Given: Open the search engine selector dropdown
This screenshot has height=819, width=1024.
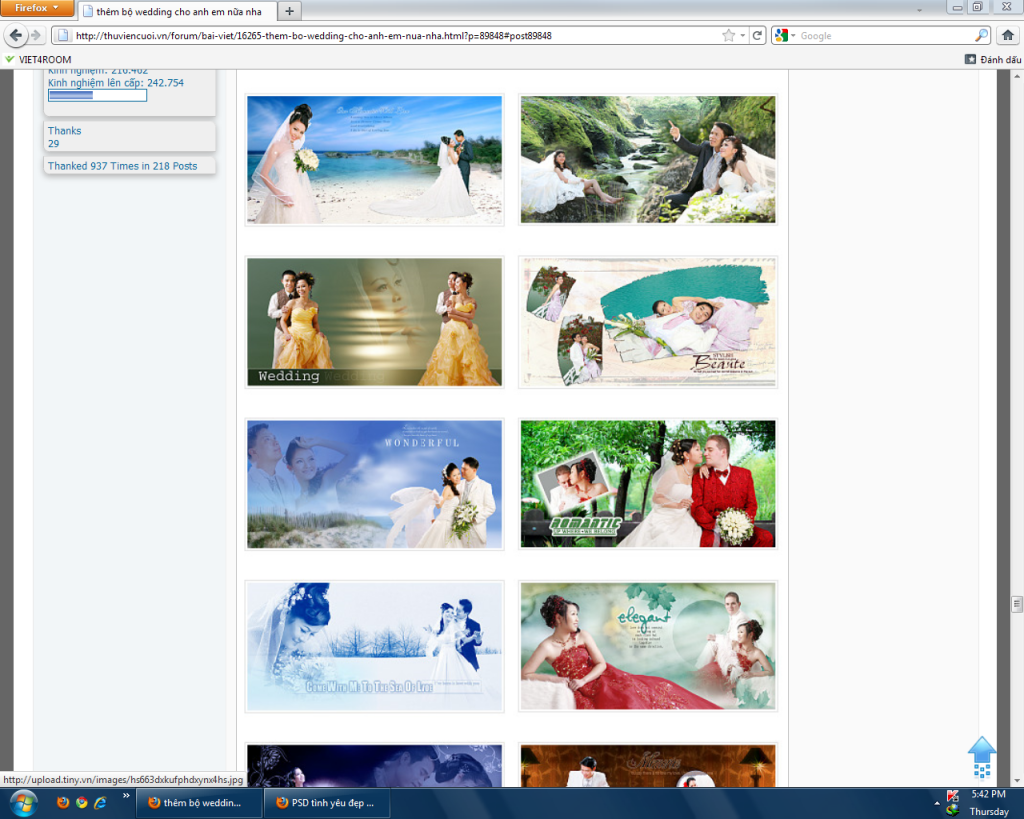Looking at the screenshot, I should (784, 36).
